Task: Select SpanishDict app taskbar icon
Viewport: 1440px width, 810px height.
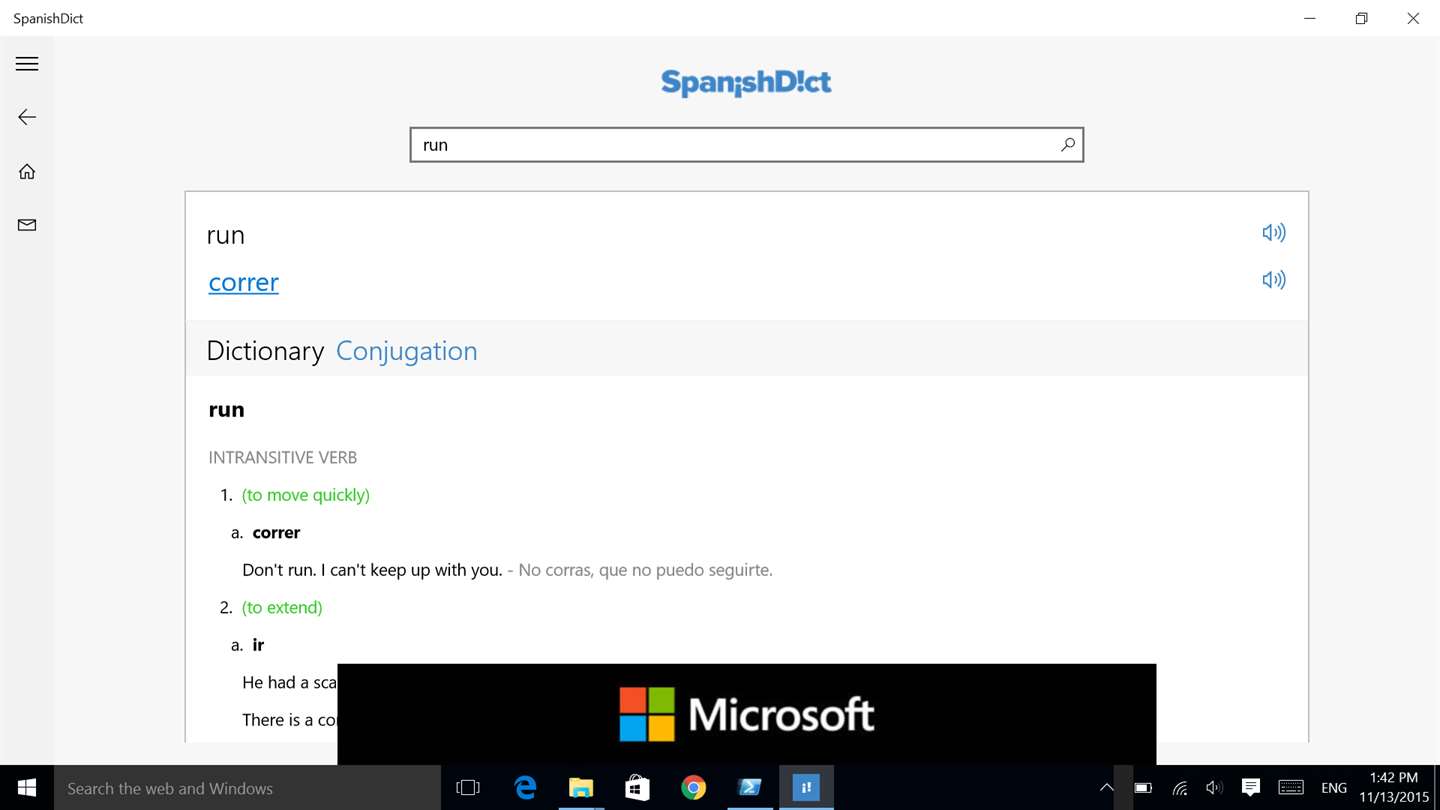Action: pyautogui.click(x=805, y=788)
